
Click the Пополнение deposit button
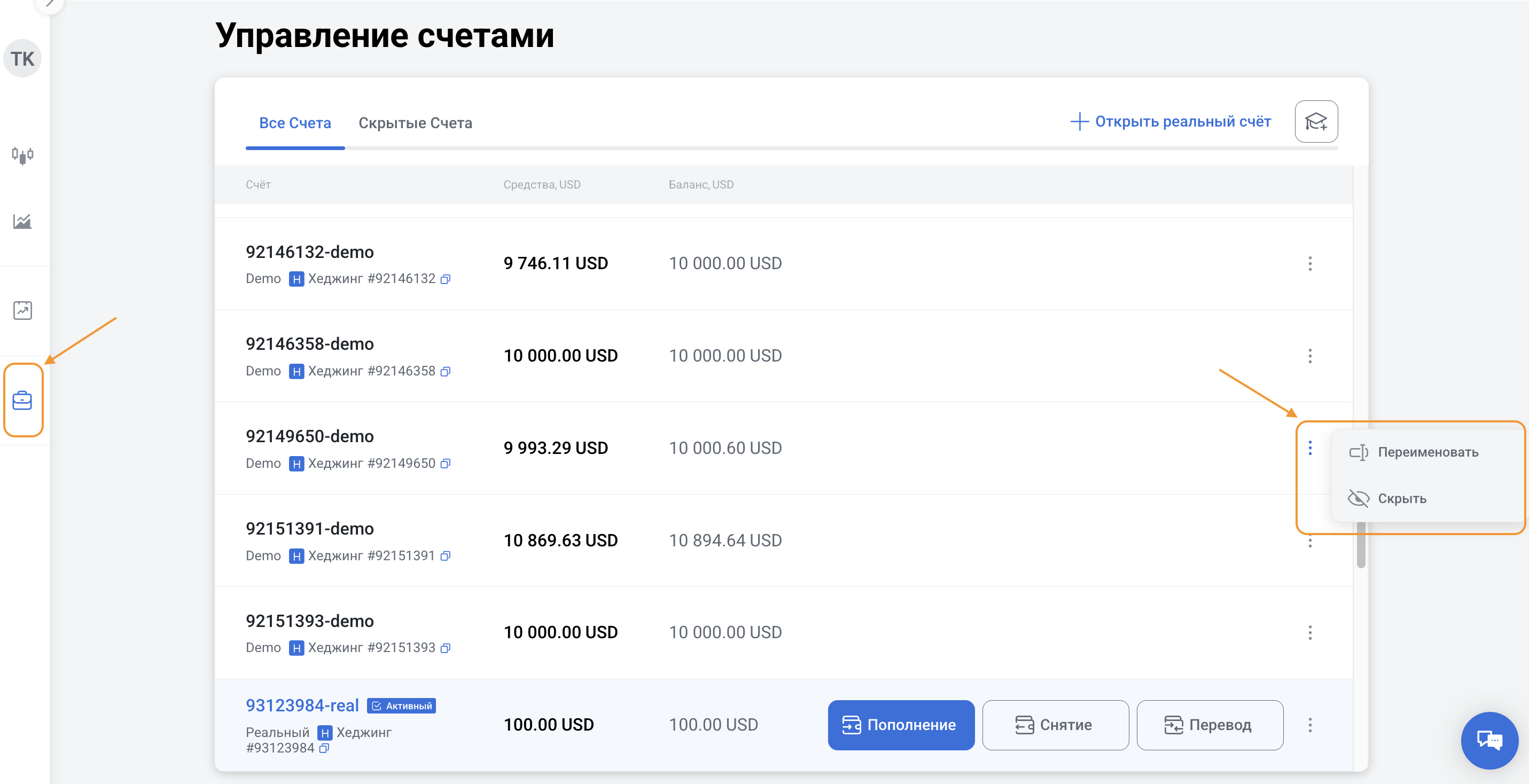click(x=900, y=725)
